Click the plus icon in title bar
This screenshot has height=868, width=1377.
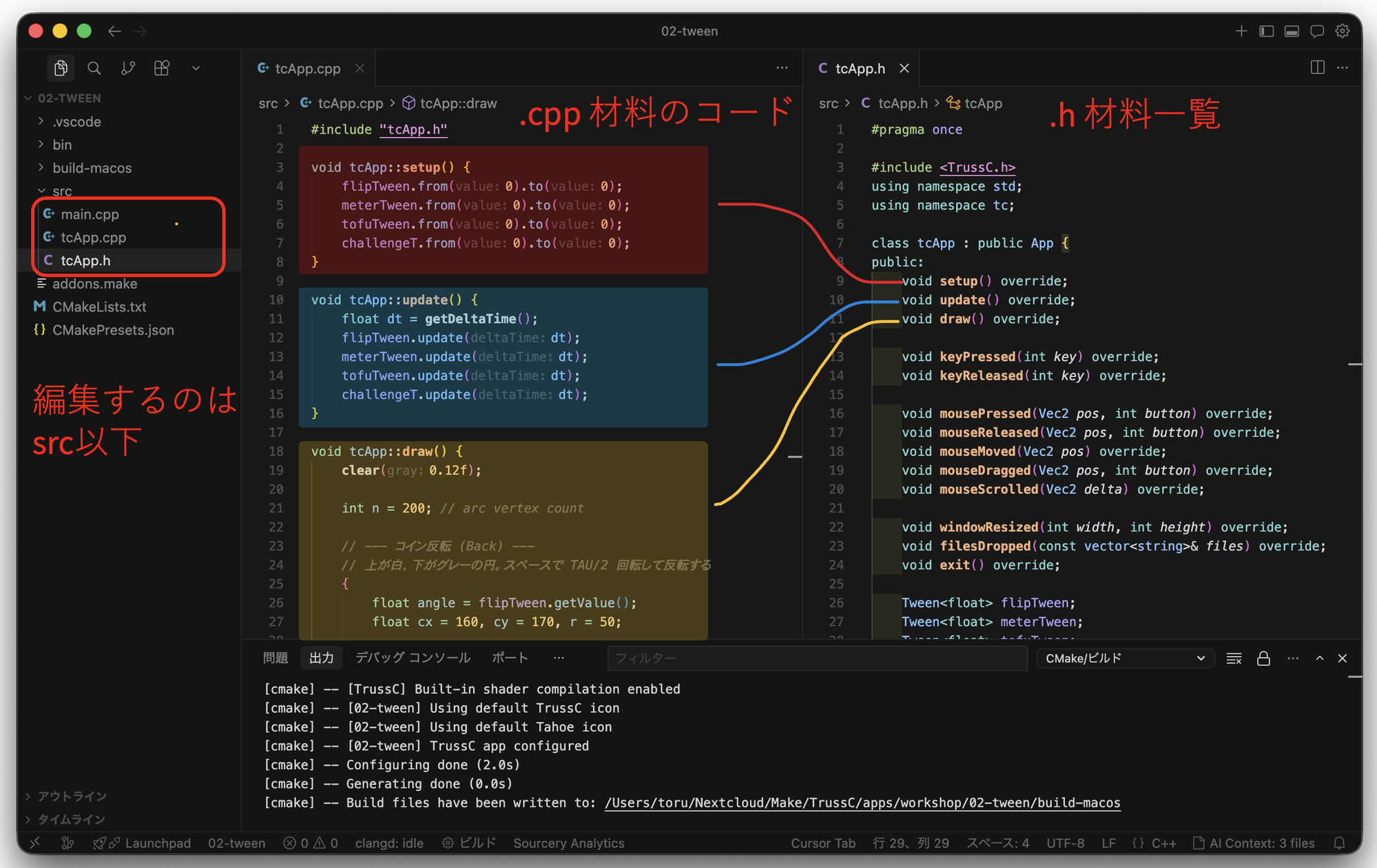click(1241, 31)
